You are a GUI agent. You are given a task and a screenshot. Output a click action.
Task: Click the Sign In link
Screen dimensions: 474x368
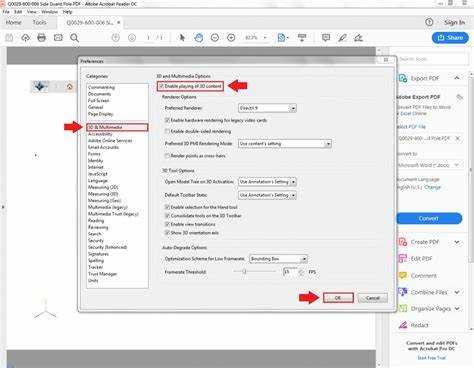455,23
